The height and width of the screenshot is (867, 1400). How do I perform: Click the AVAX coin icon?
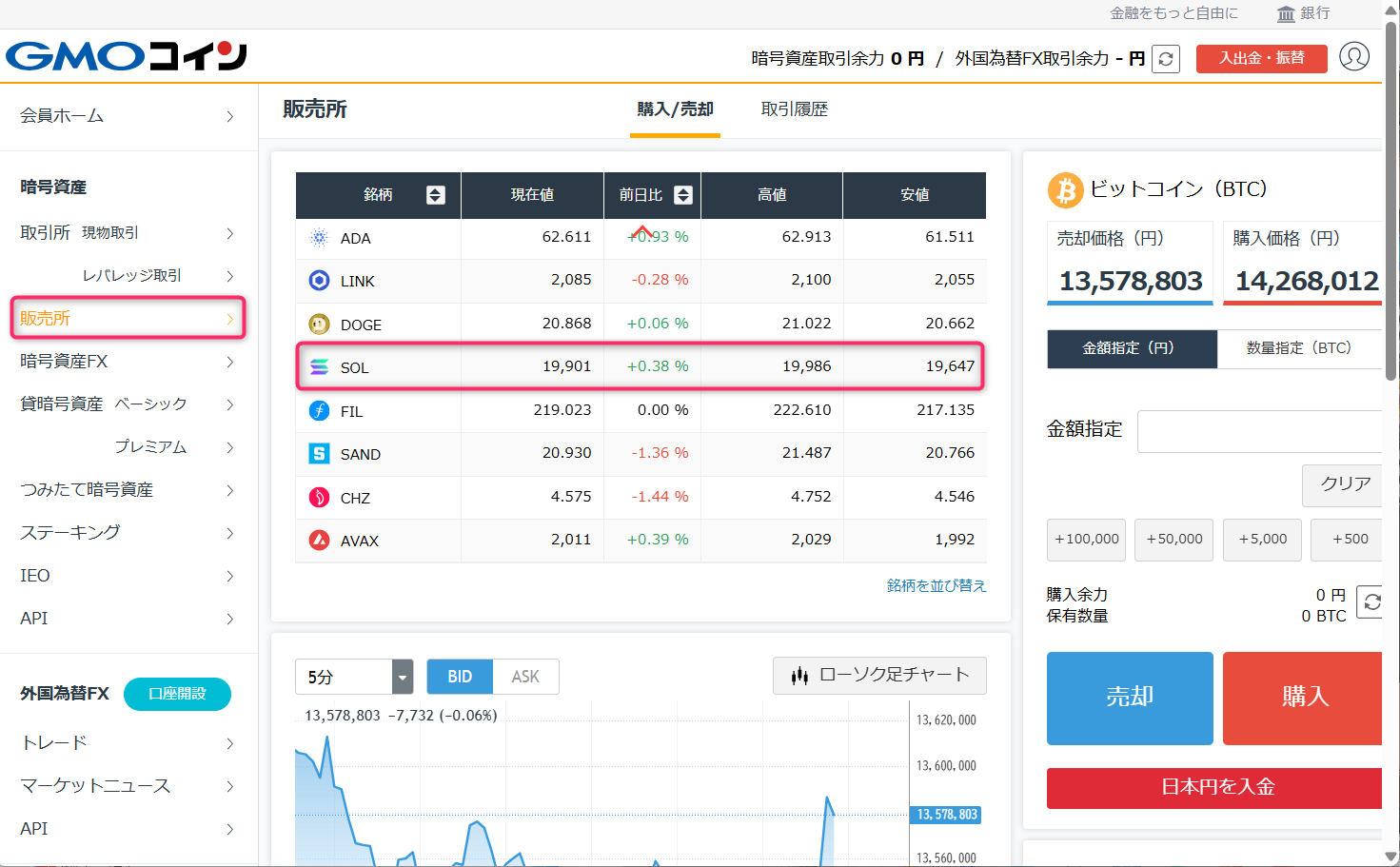[320, 541]
